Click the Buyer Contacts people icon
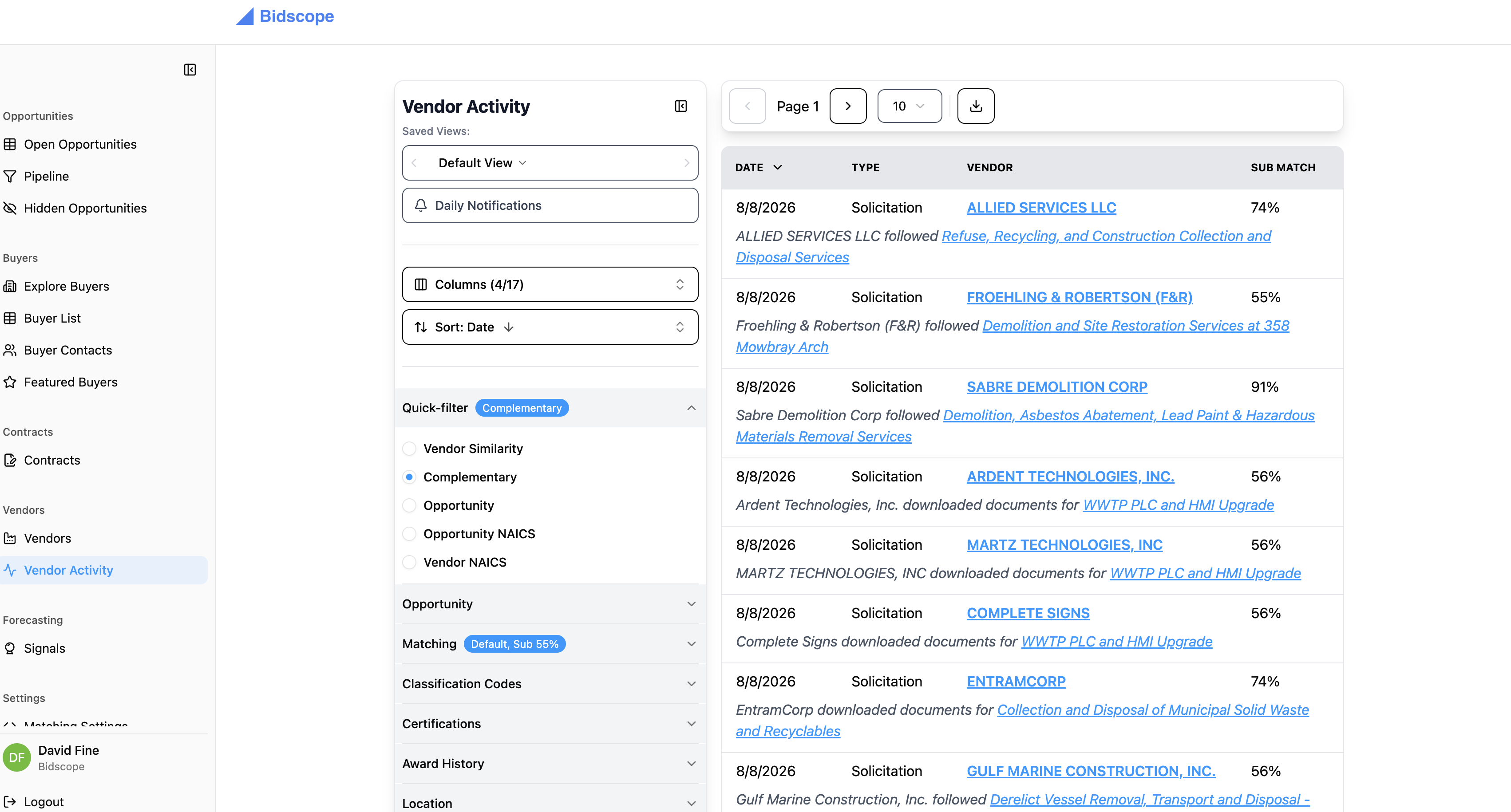Viewport: 1511px width, 812px height. [10, 350]
